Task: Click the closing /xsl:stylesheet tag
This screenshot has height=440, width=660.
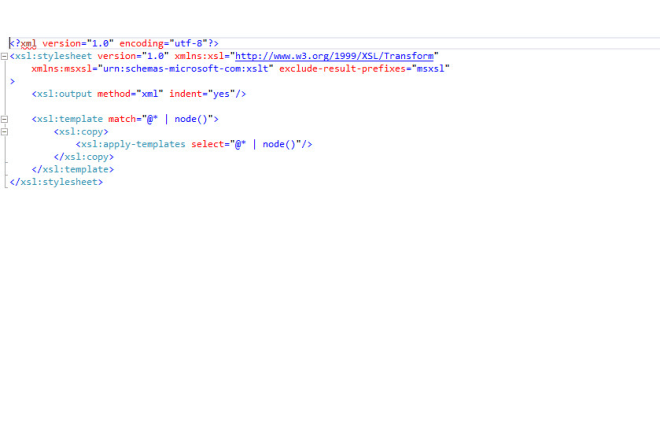Action: tap(56, 182)
